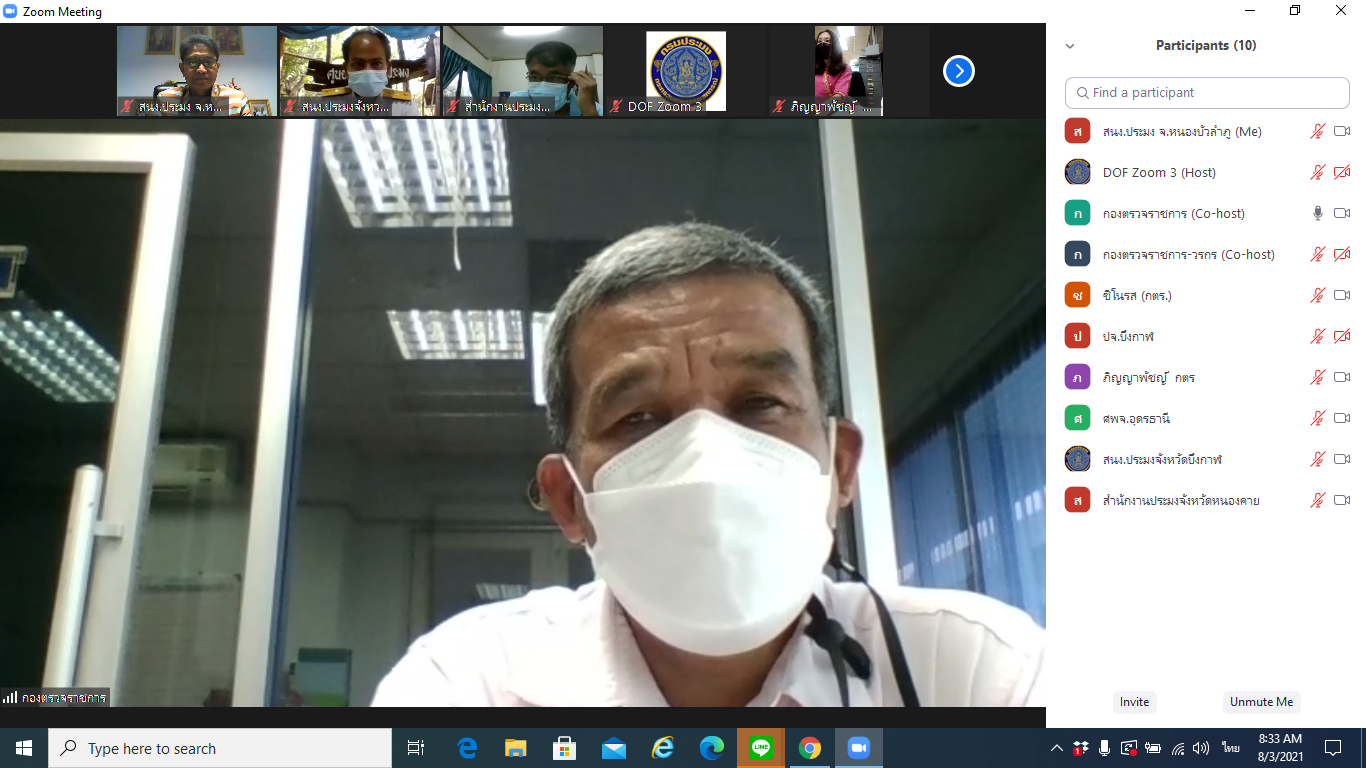The height and width of the screenshot is (768, 1366).
Task: Click the Find a participant search field
Action: [1207, 92]
